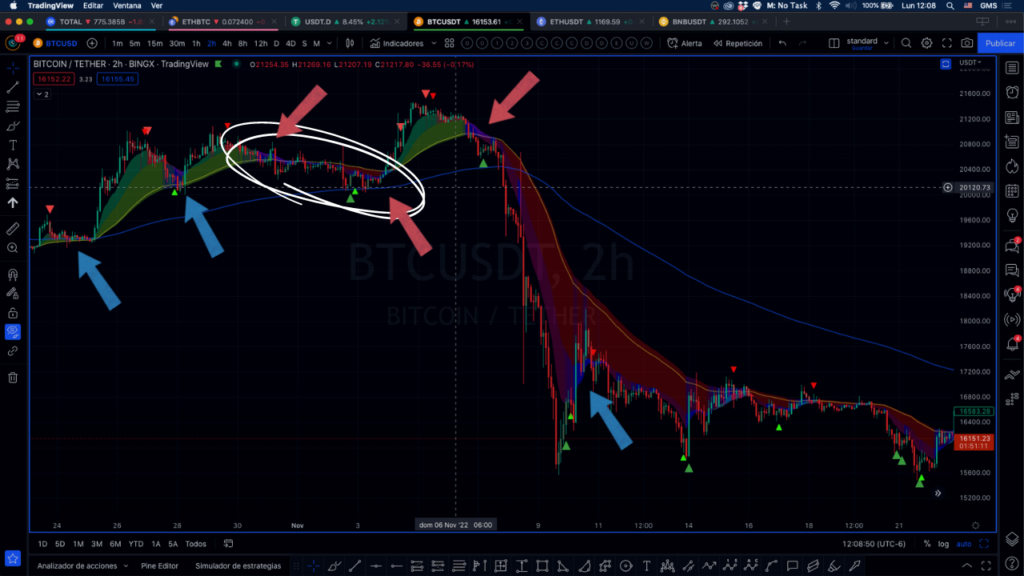Toggle stay in drawing mode pencil-lock
The width and height of the screenshot is (1024, 576).
(12, 294)
